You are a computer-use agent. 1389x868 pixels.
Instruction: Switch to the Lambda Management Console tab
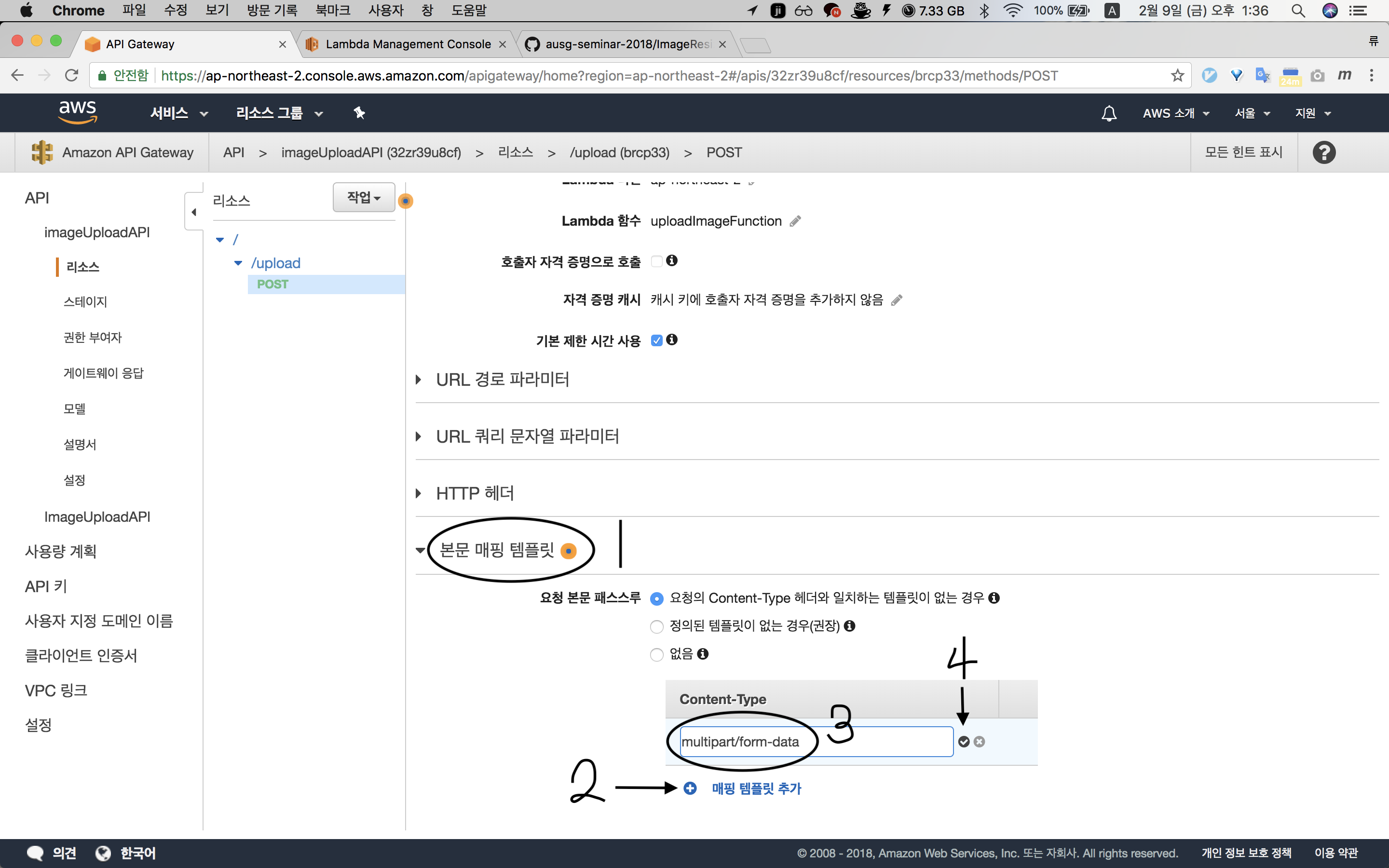[x=408, y=44]
